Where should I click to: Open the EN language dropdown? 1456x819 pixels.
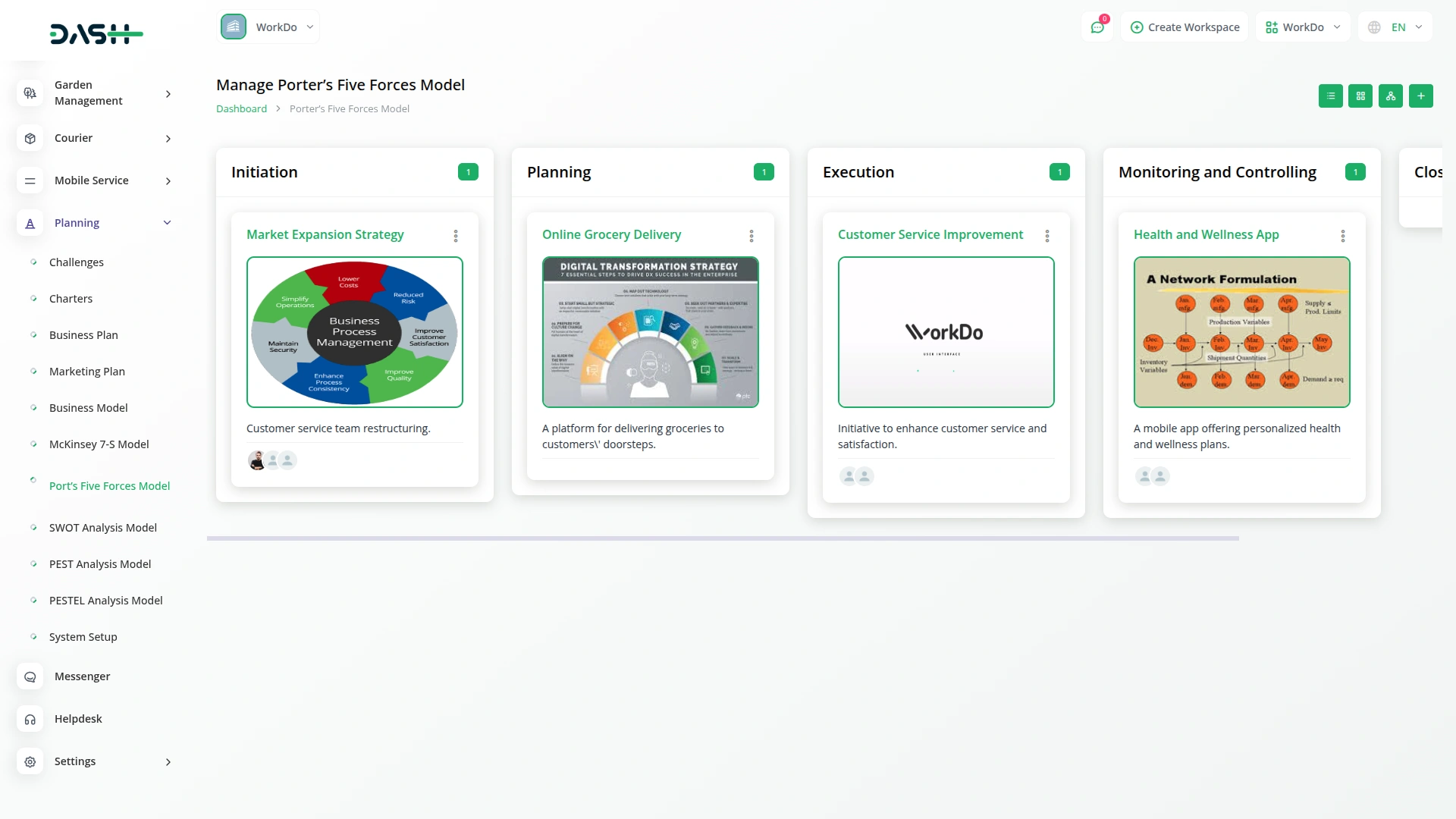coord(1396,27)
